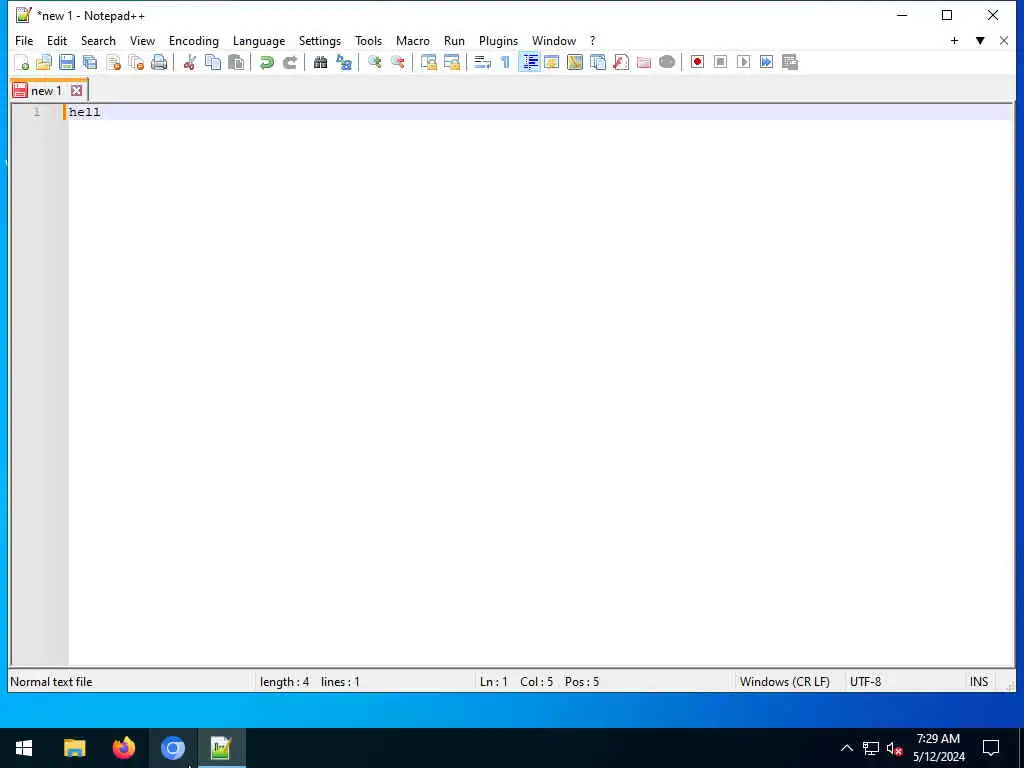This screenshot has height=768, width=1024.
Task: Click the Zoom In toolbar icon
Action: tap(374, 62)
